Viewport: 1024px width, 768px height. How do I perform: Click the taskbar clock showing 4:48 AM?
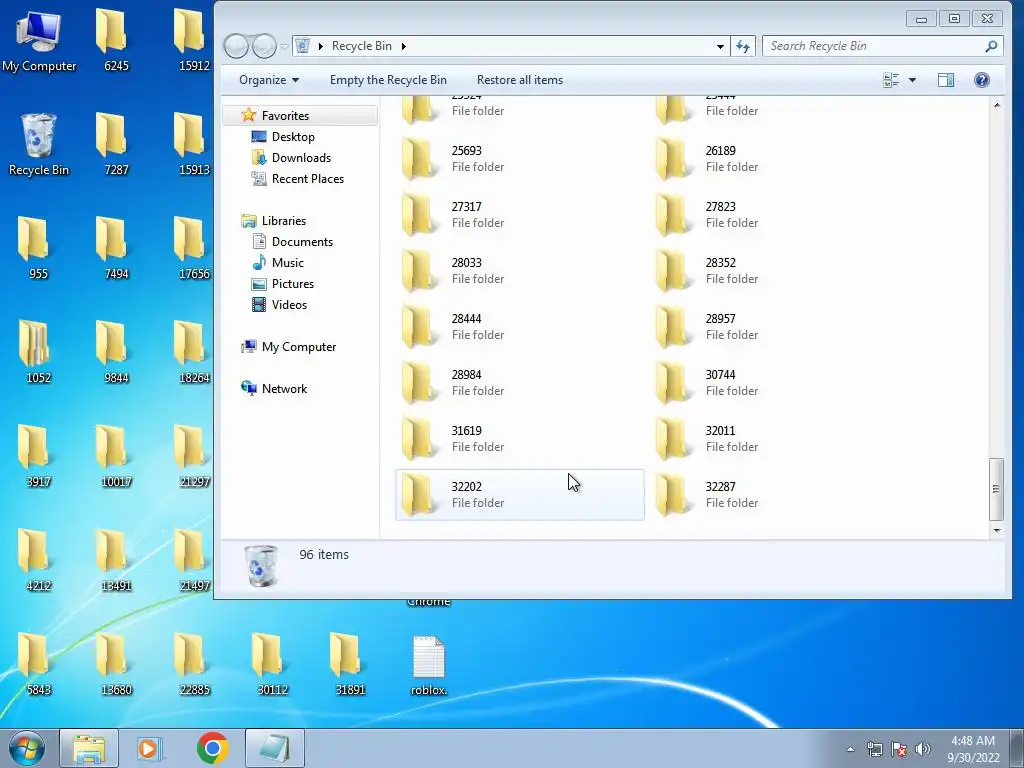[973, 748]
